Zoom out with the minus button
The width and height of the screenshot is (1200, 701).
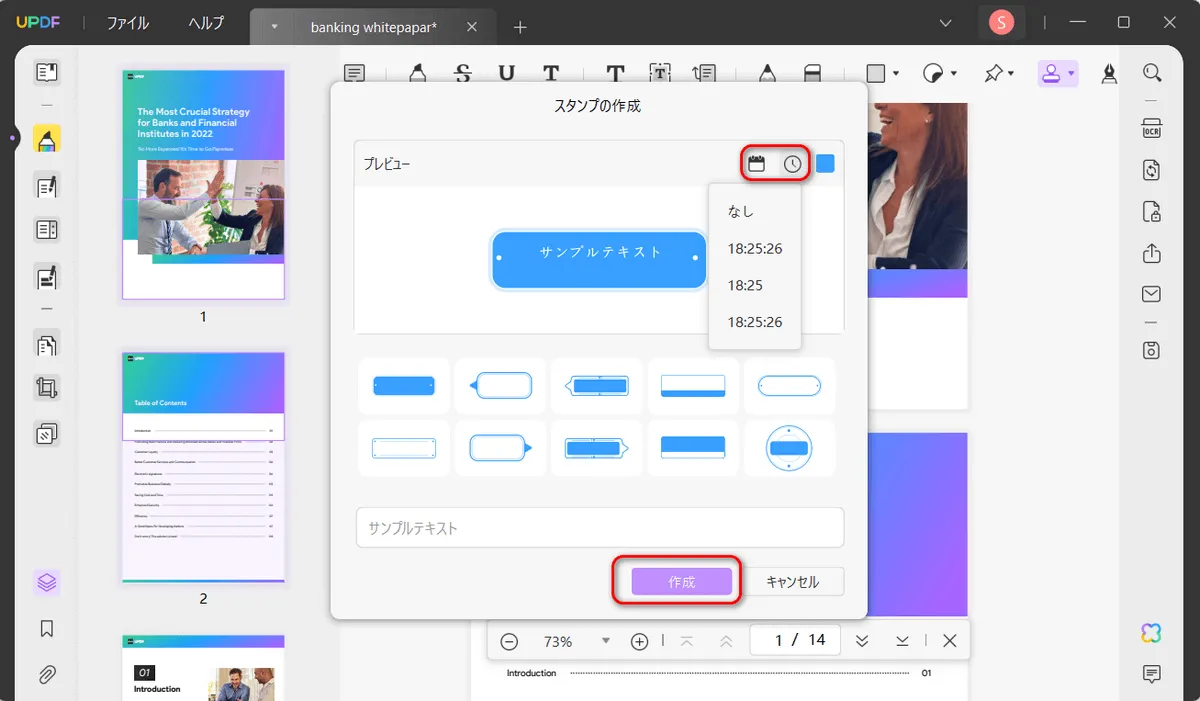click(509, 641)
